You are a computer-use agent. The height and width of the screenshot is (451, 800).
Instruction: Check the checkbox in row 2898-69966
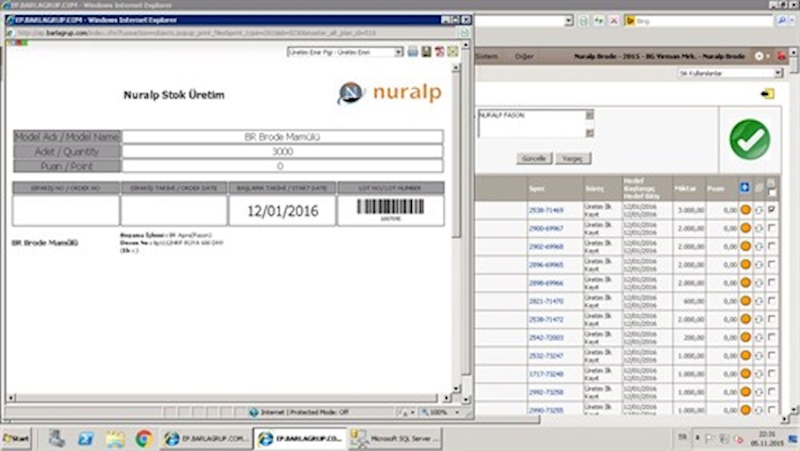click(x=771, y=282)
